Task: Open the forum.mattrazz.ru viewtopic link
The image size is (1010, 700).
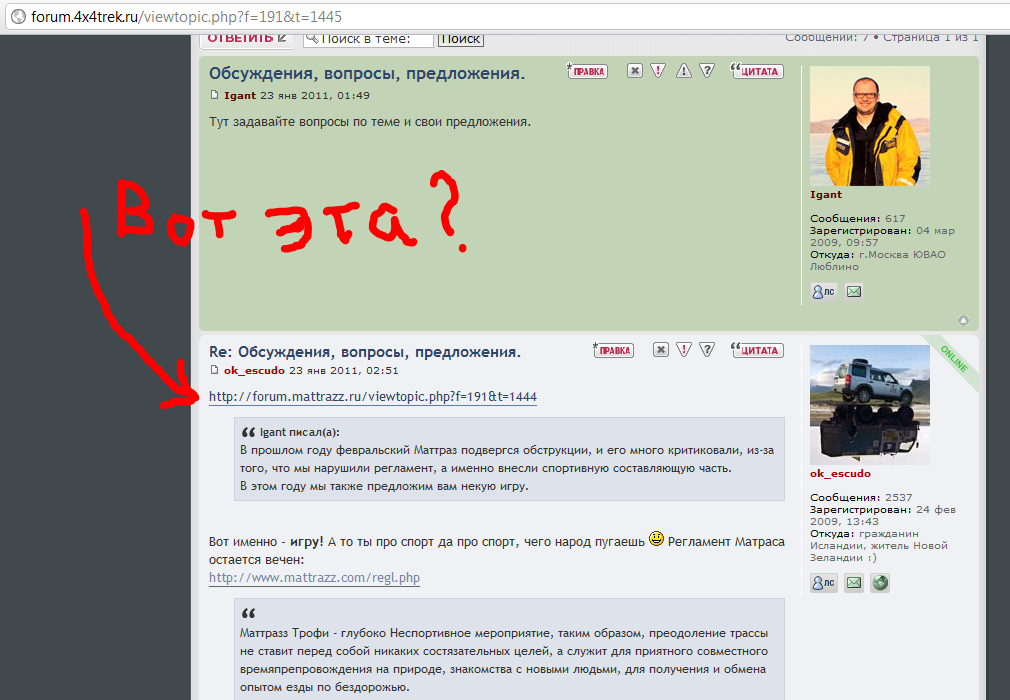Action: [x=372, y=397]
